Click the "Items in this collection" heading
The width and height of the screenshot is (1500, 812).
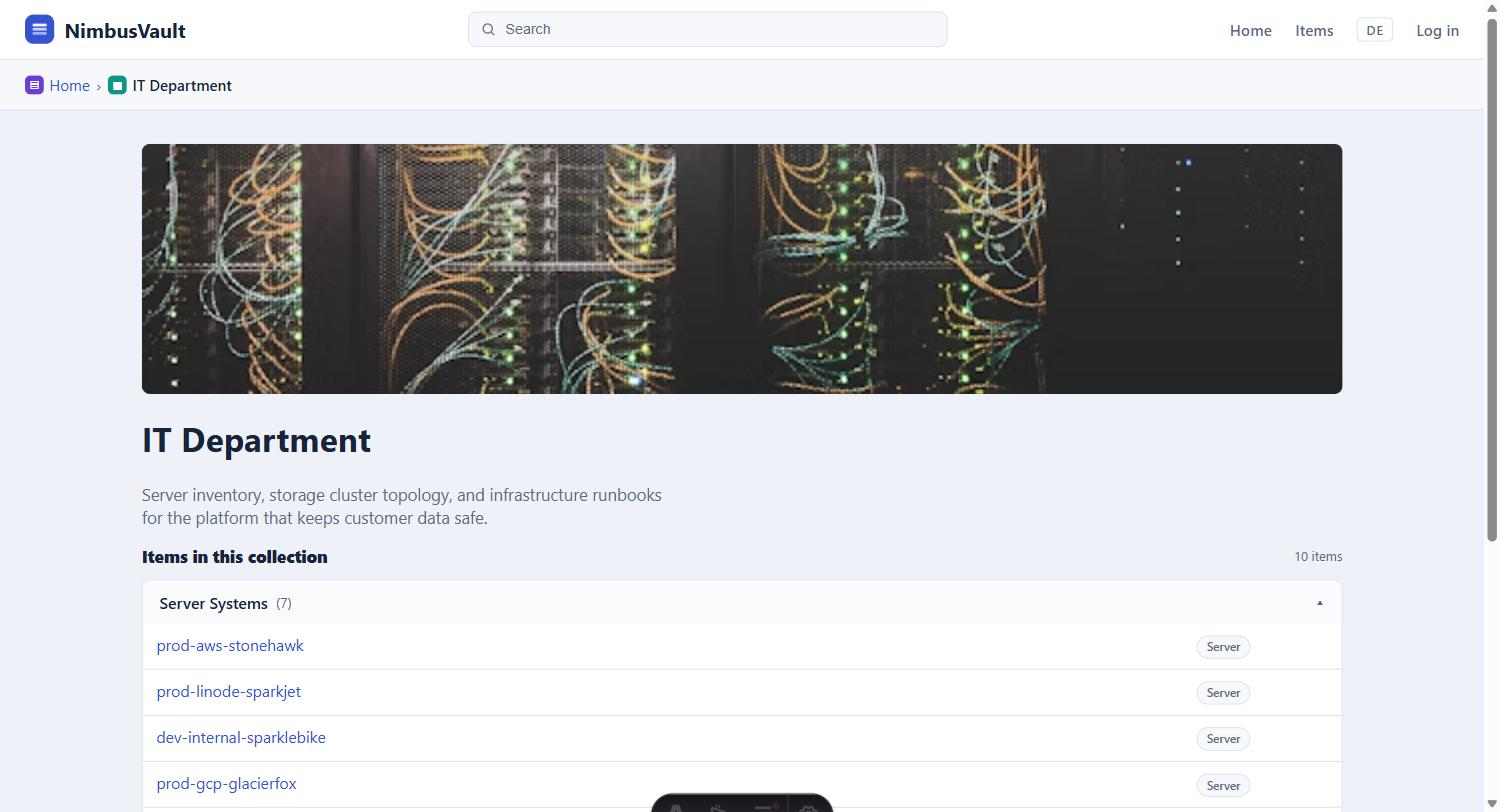tap(235, 557)
